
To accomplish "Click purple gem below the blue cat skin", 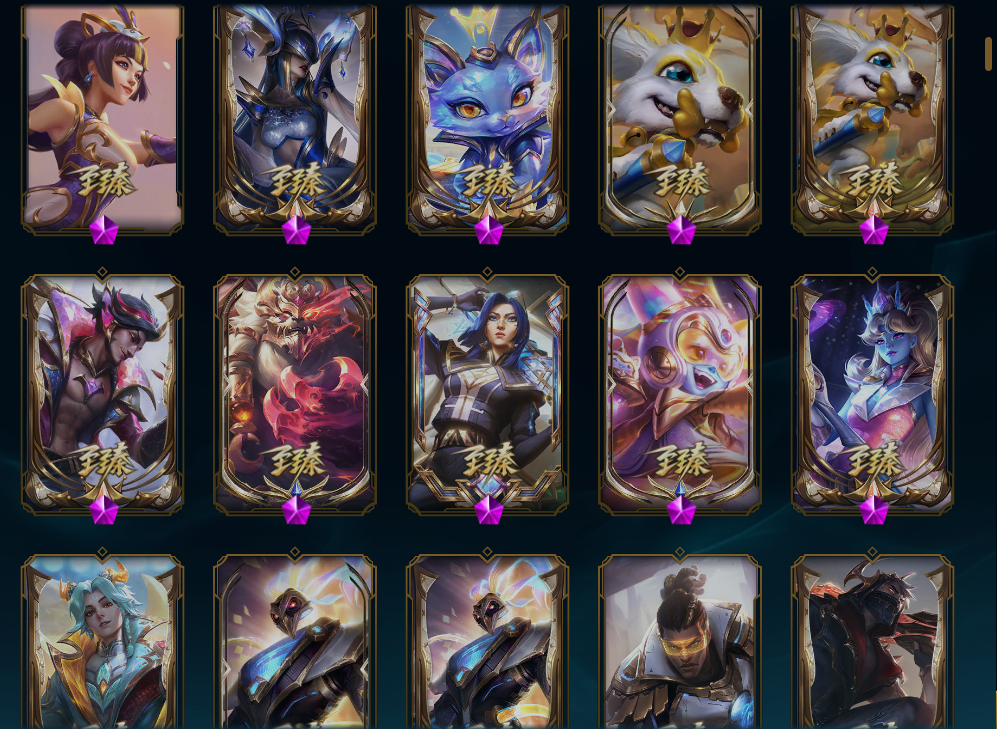I will tap(489, 230).
